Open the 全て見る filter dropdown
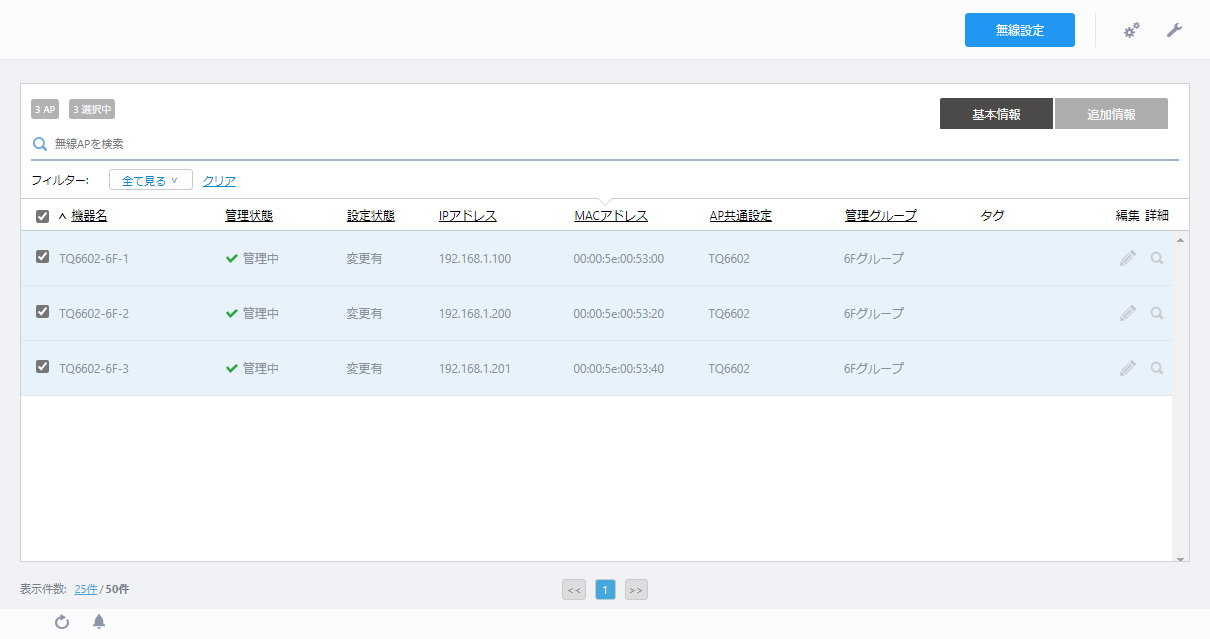The image size is (1210, 639). 151,180
